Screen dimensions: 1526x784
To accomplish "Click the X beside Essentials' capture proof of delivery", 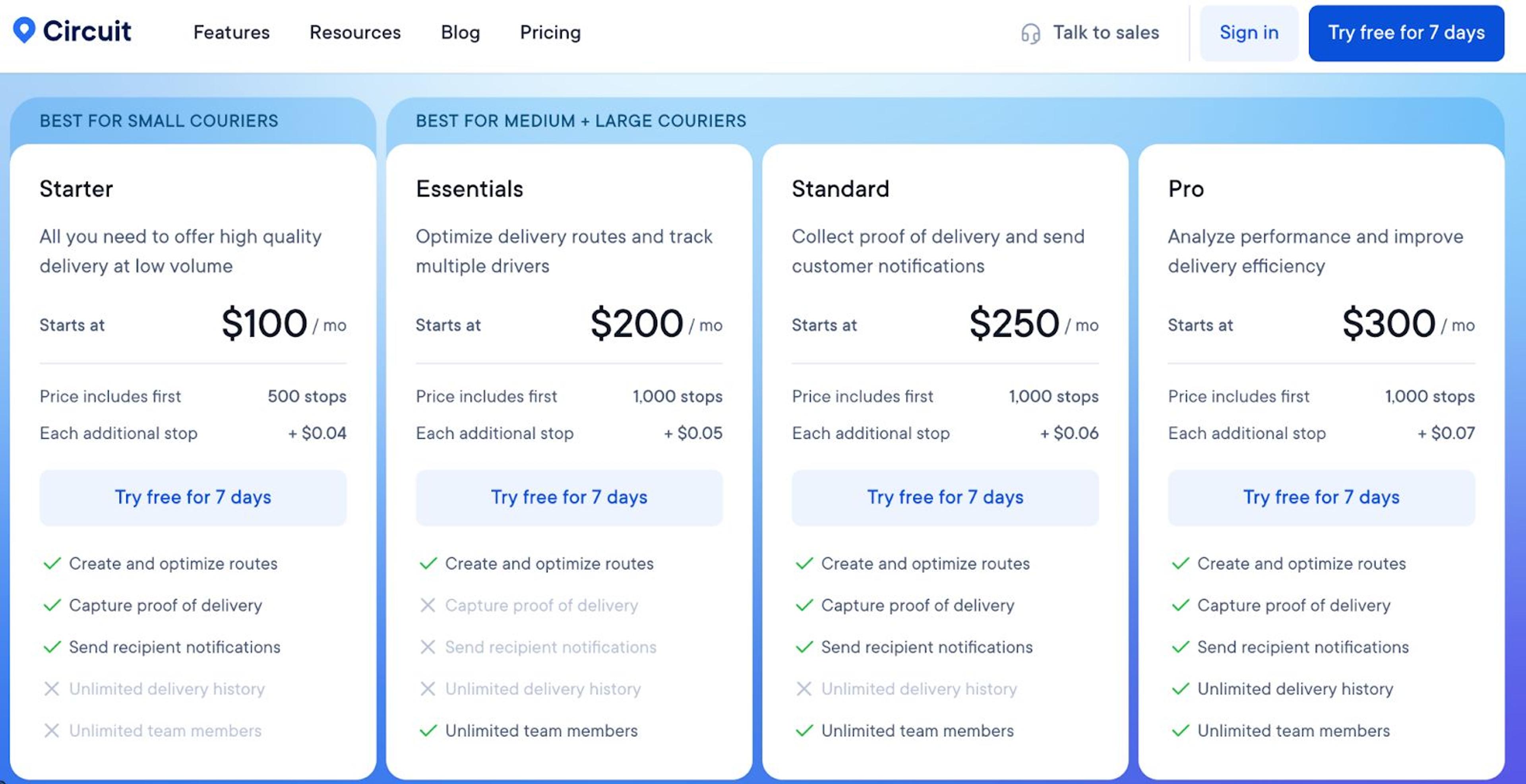I will point(428,605).
